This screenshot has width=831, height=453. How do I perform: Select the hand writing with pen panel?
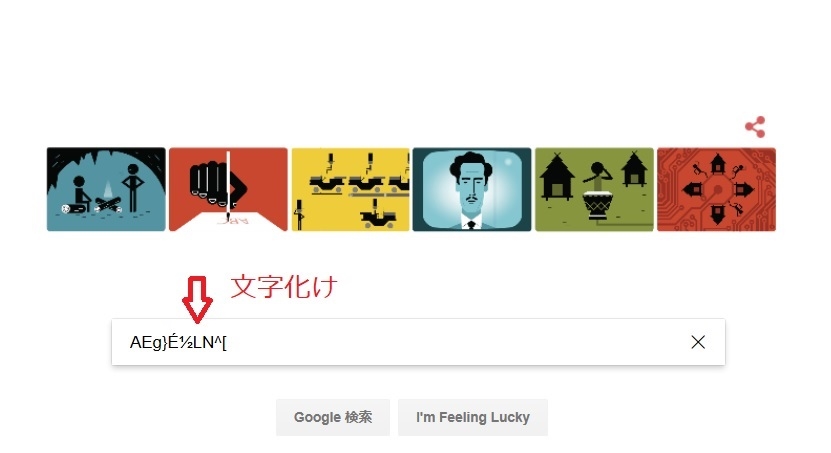tap(228, 189)
